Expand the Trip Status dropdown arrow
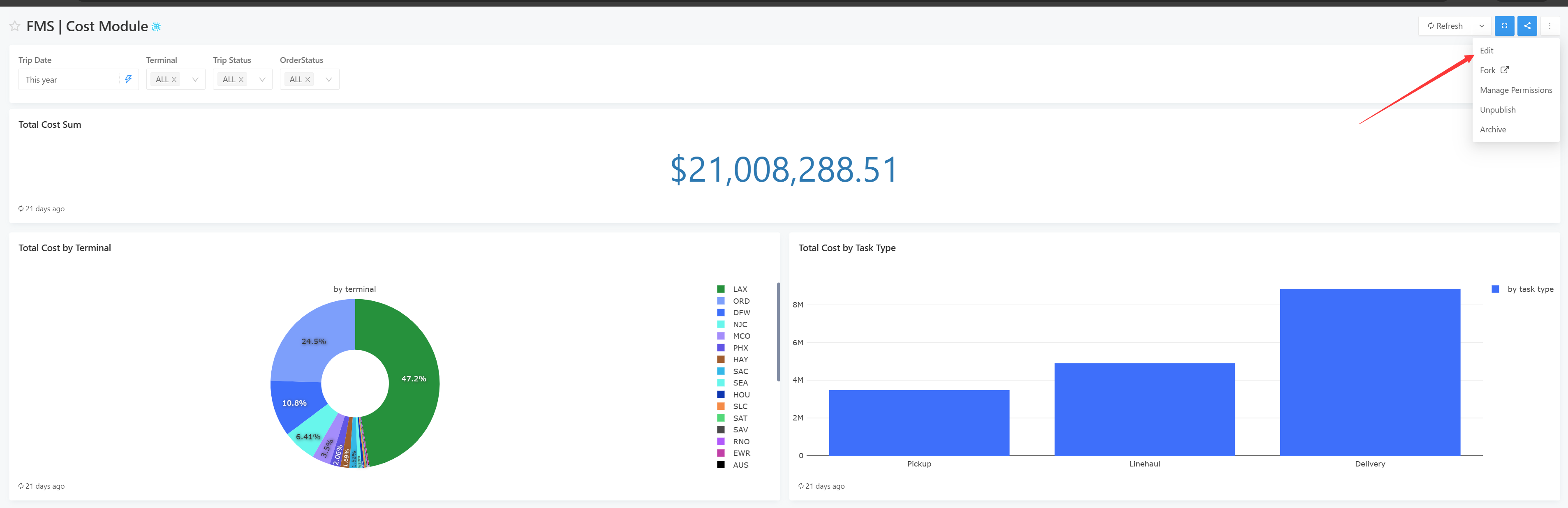The width and height of the screenshot is (1568, 508). [262, 80]
